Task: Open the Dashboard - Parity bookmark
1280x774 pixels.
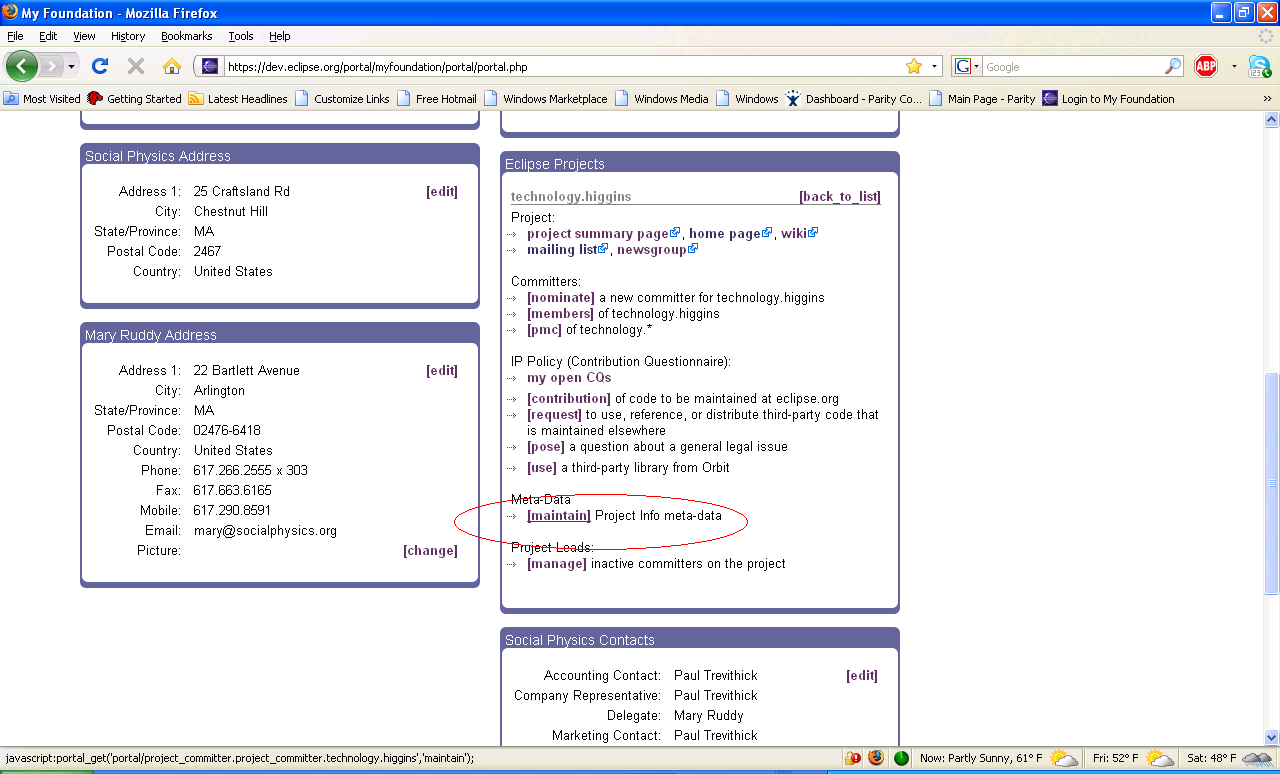Action: click(854, 99)
